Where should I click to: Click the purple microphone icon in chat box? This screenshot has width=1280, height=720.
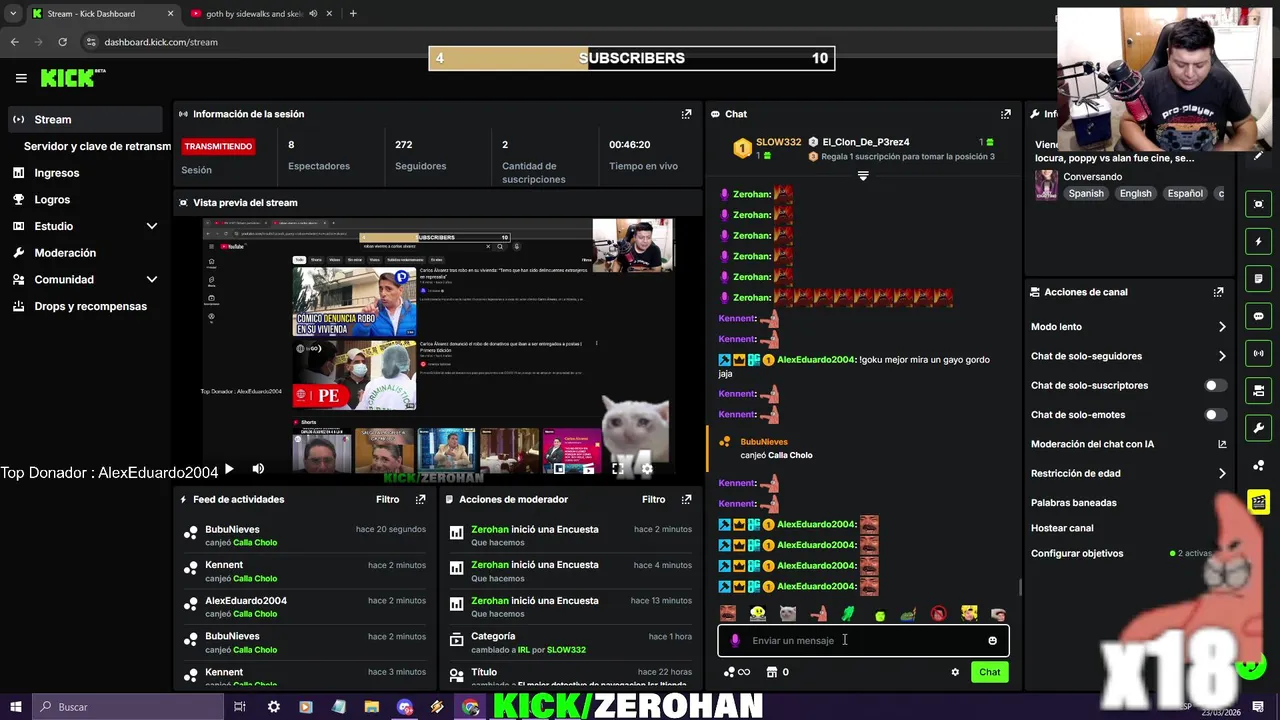(x=735, y=641)
